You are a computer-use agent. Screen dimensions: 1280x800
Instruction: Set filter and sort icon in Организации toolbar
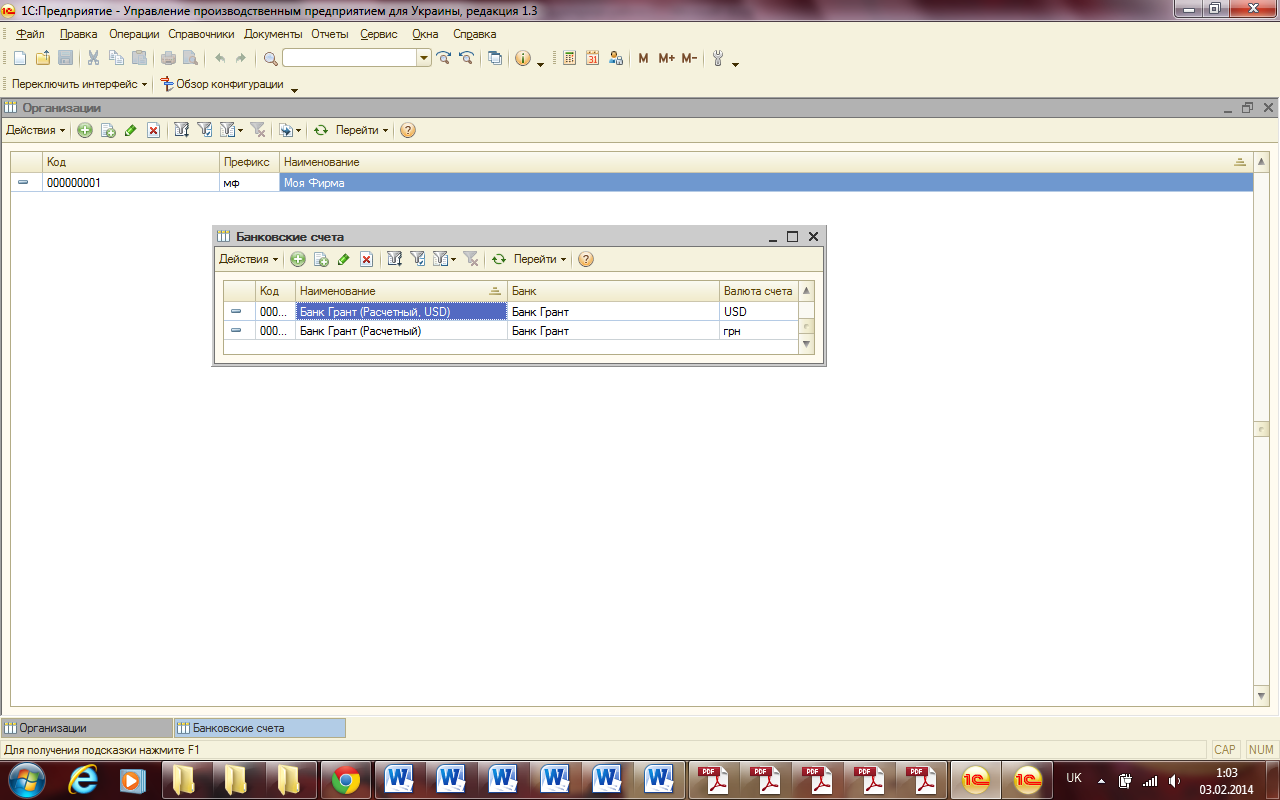182,130
